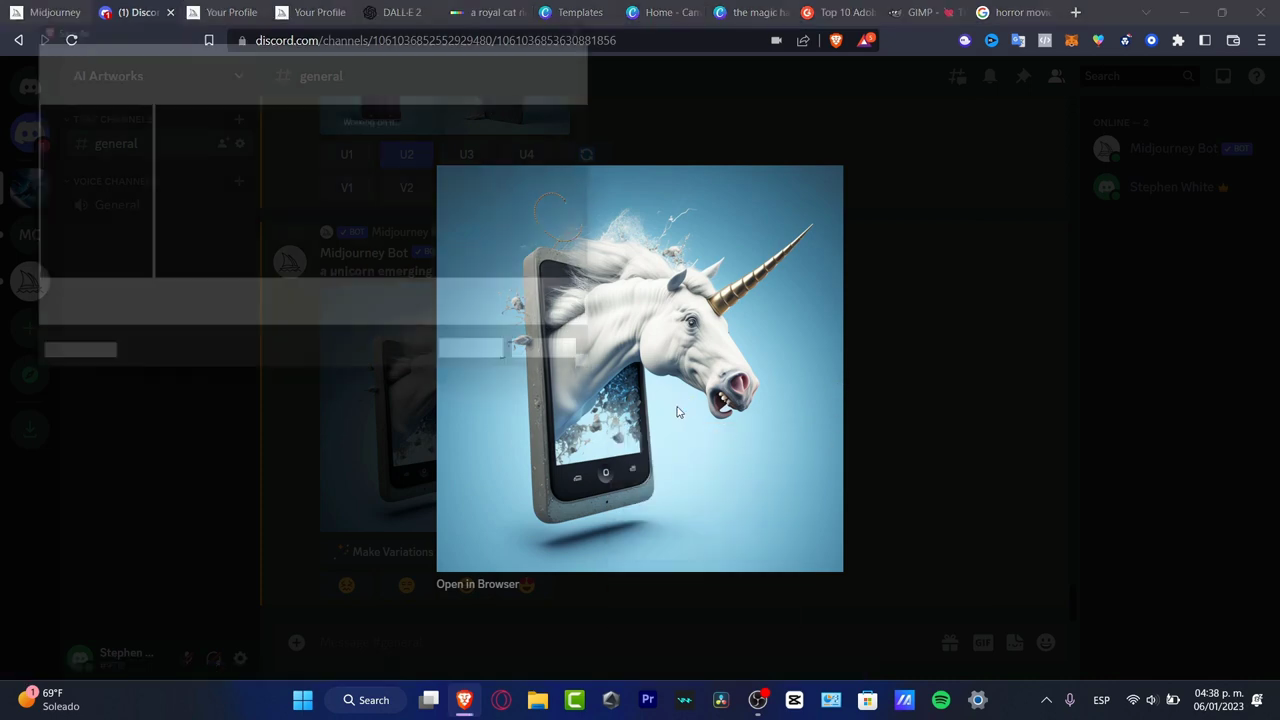Viewport: 1280px width, 720px height.
Task: Click the dimmed U2 upscale button
Action: click(x=406, y=154)
